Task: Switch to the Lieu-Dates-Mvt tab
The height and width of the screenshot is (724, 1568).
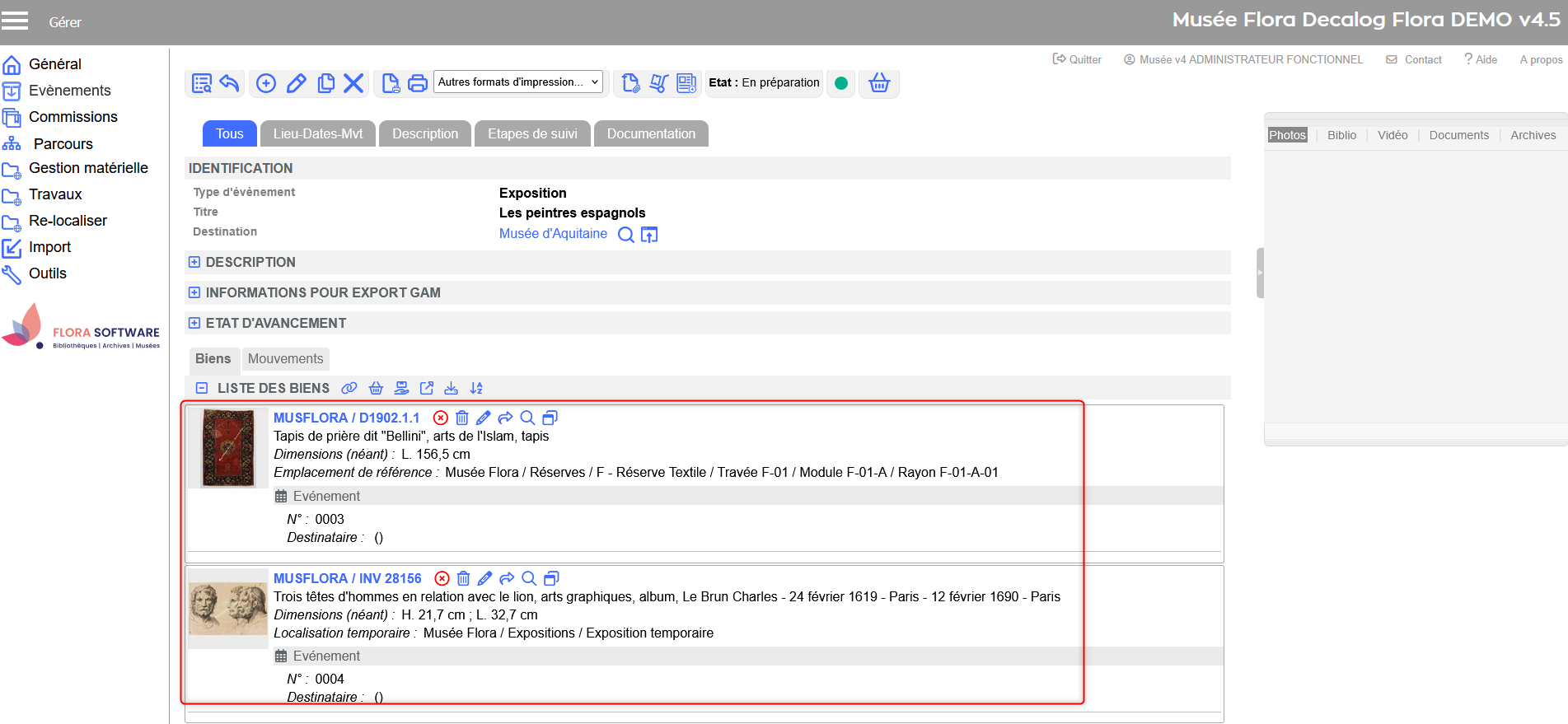Action: point(317,133)
